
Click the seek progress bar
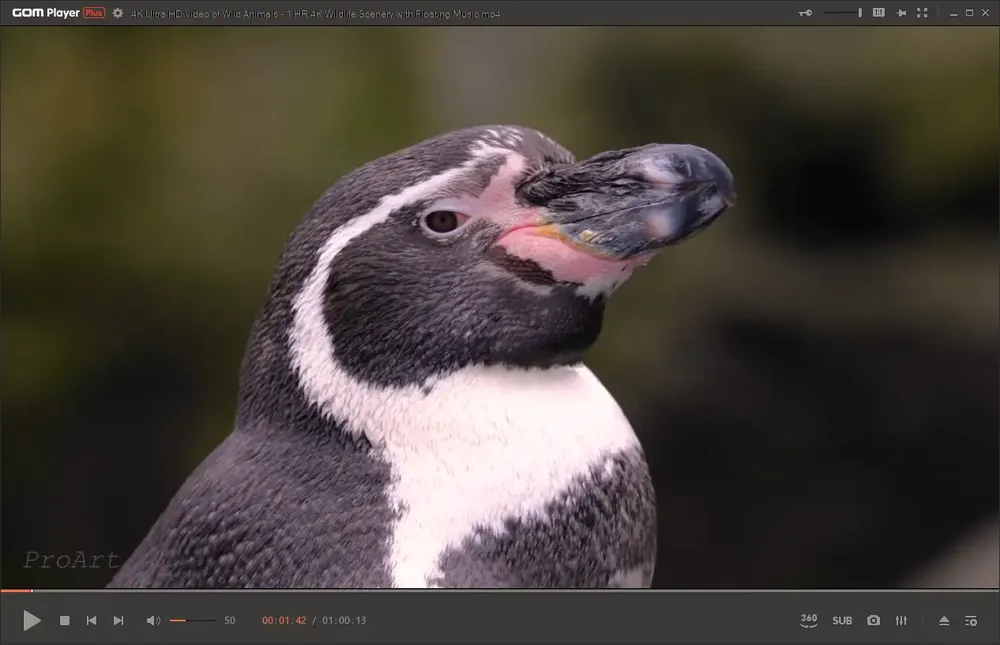tap(500, 591)
